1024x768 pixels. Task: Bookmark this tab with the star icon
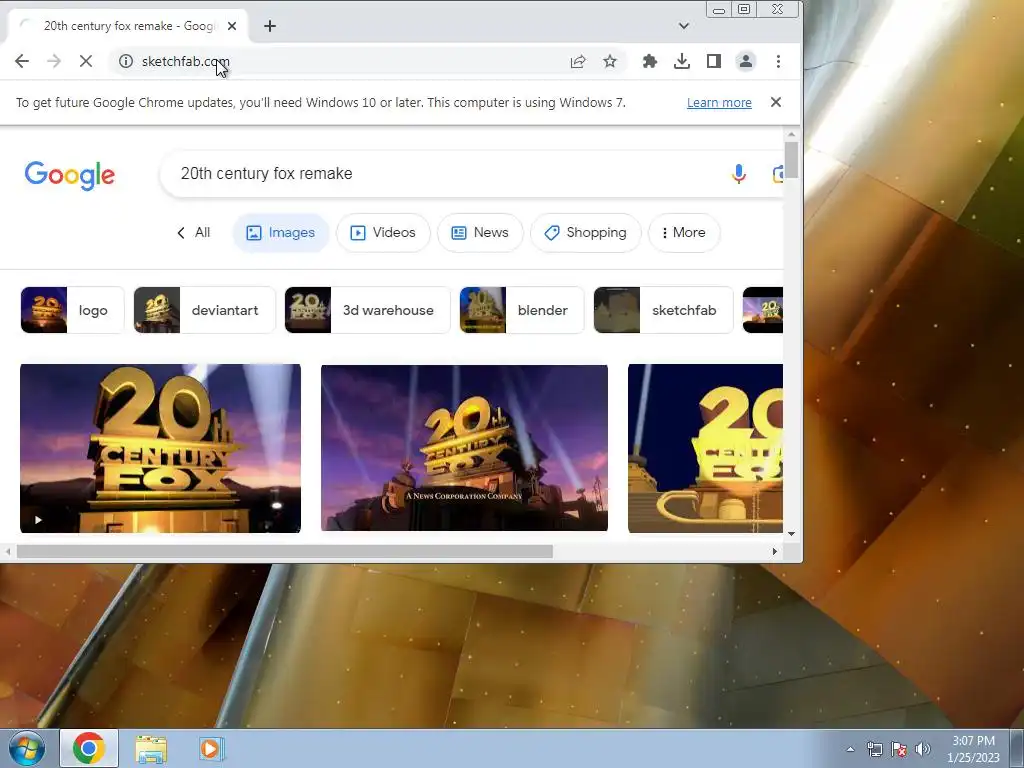pyautogui.click(x=610, y=61)
